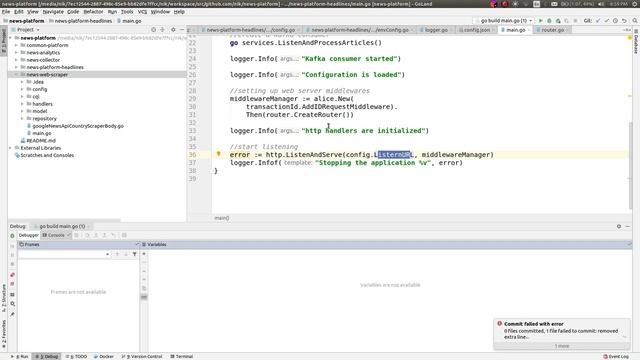
Task: Click the pin tab icon in debug sidebar
Action: tap(12, 314)
